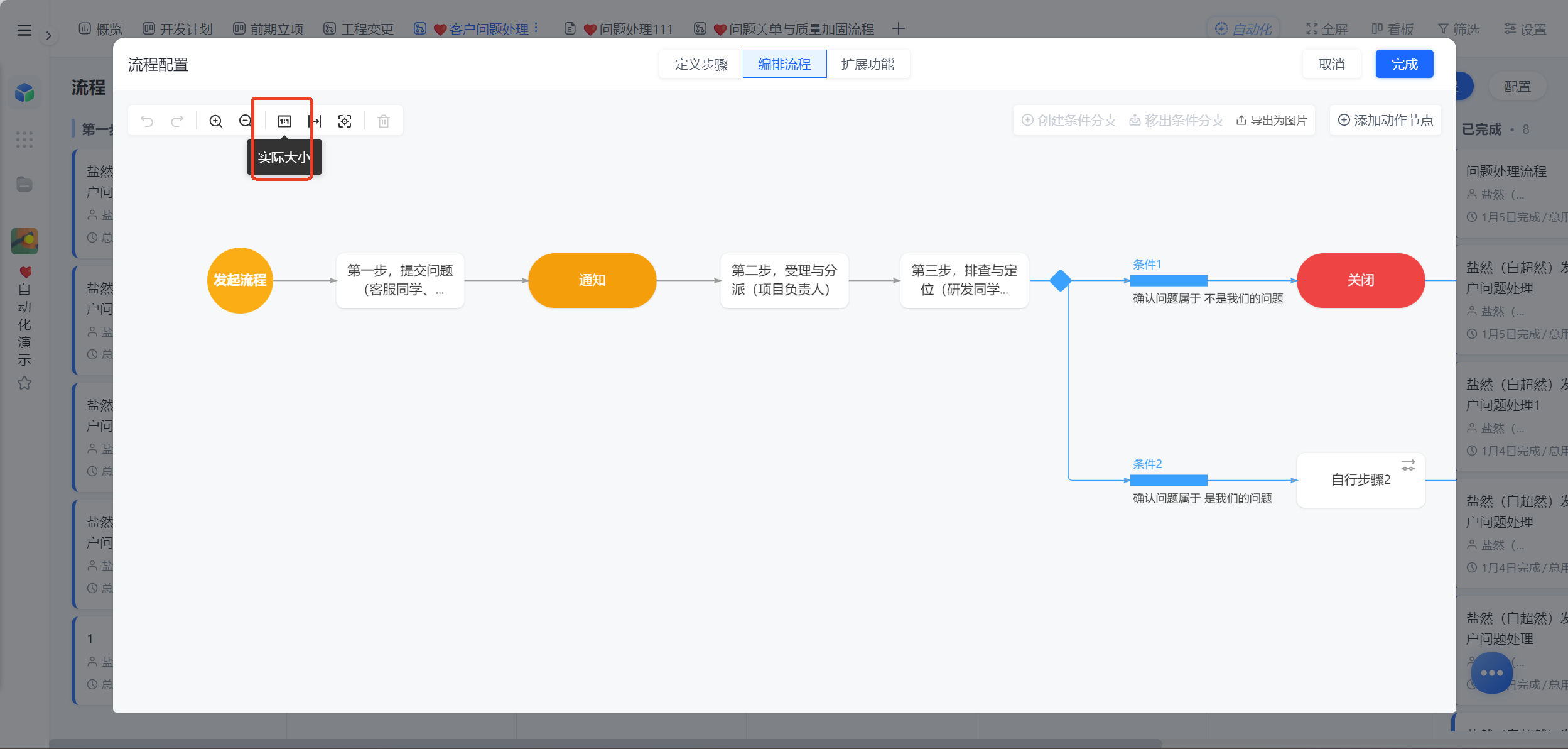
Task: Click the 设置 settings button
Action: (1525, 29)
